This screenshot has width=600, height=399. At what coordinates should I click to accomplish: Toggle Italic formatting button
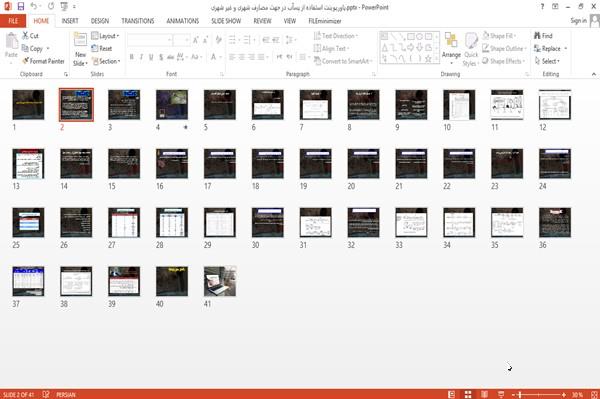point(141,57)
